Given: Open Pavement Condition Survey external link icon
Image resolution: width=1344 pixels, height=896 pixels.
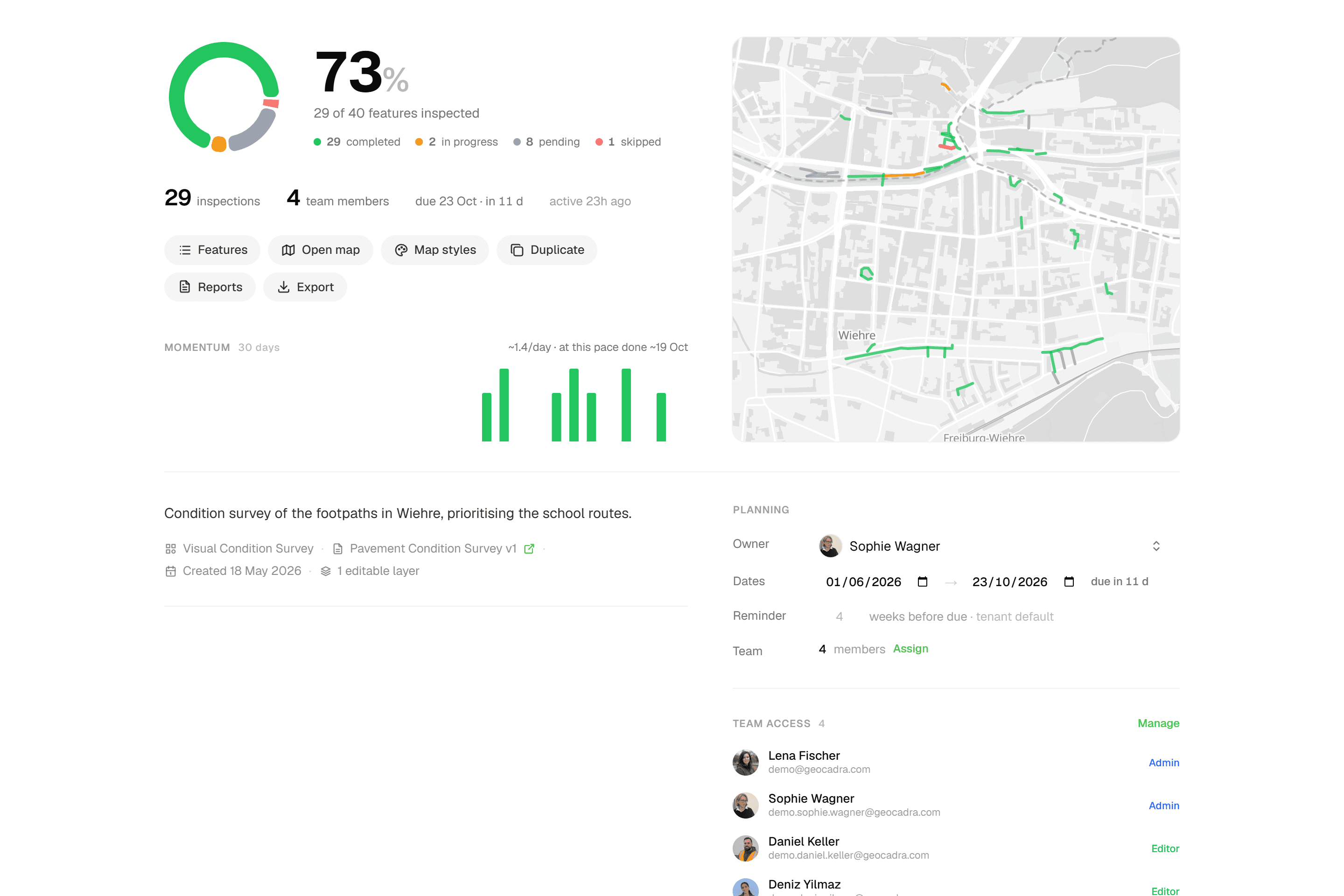Looking at the screenshot, I should (x=529, y=549).
